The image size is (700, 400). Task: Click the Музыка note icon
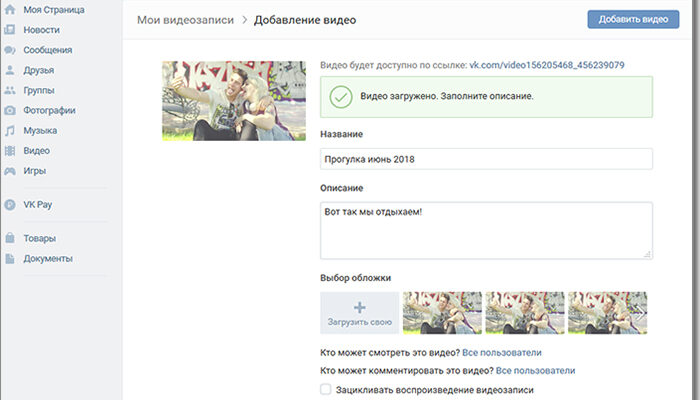click(9, 130)
